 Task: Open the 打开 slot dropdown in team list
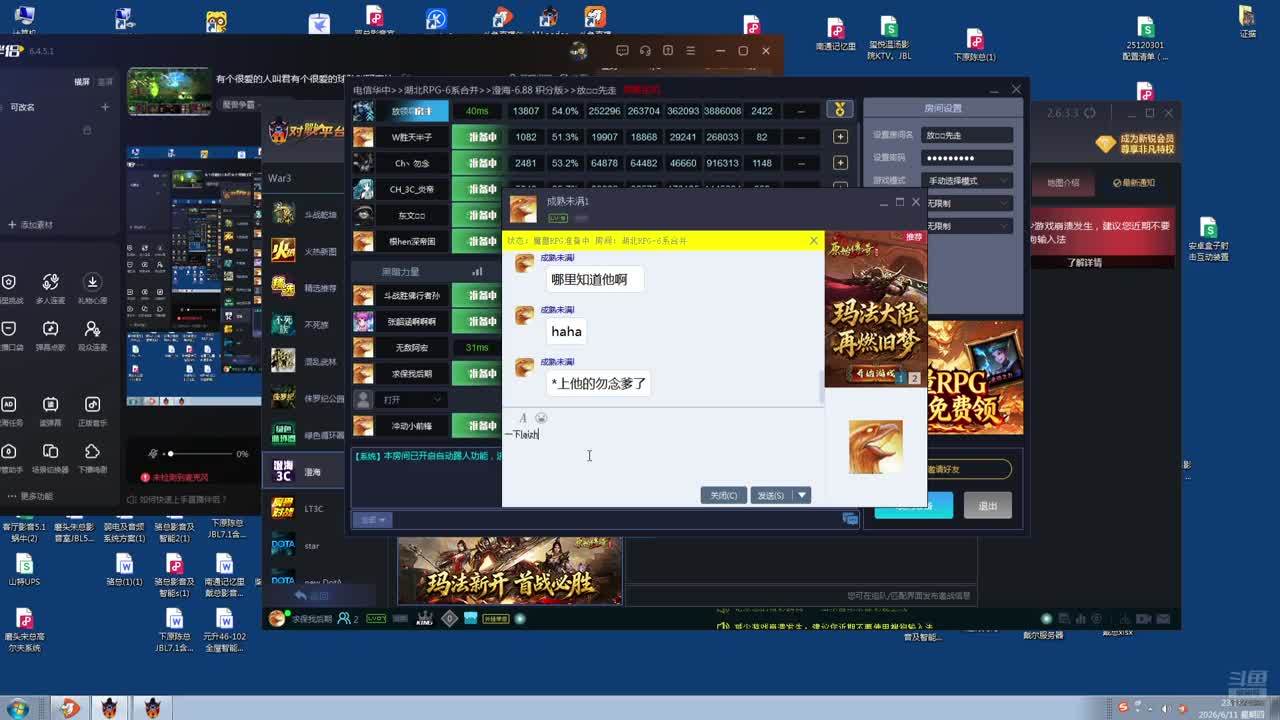(412, 399)
